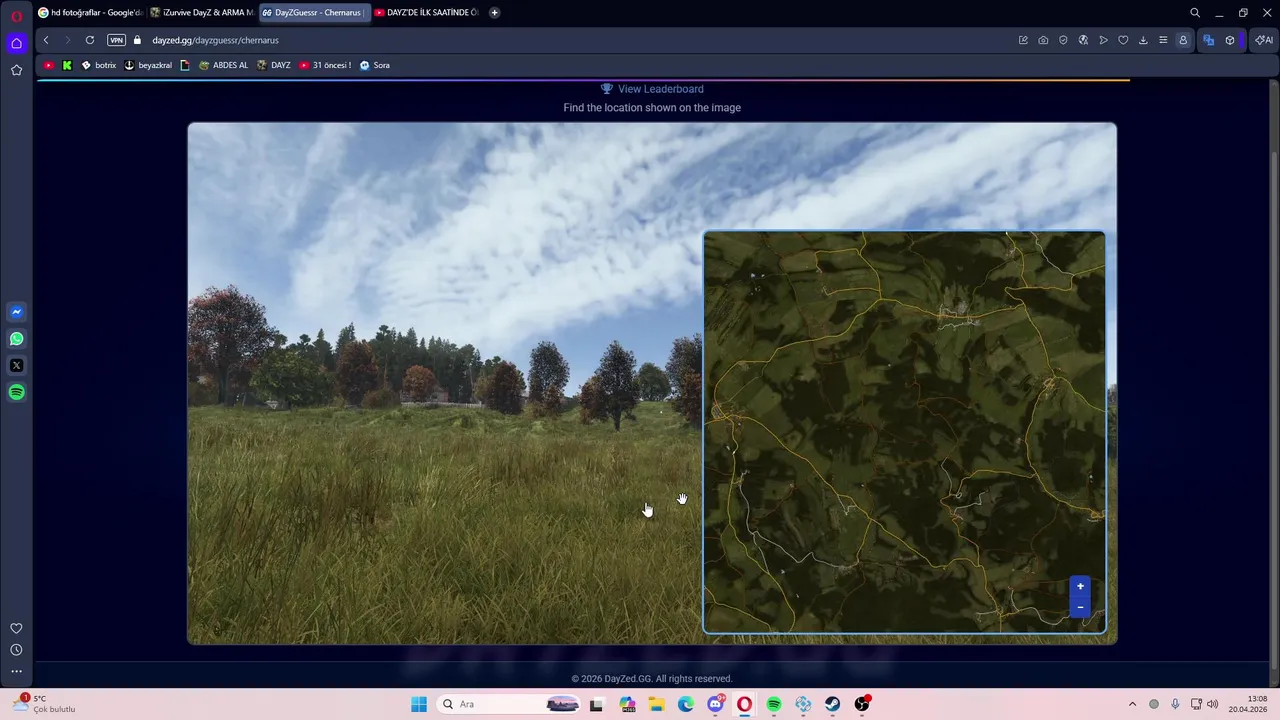
Task: Take a snapshot with camera icon
Action: point(1043,40)
